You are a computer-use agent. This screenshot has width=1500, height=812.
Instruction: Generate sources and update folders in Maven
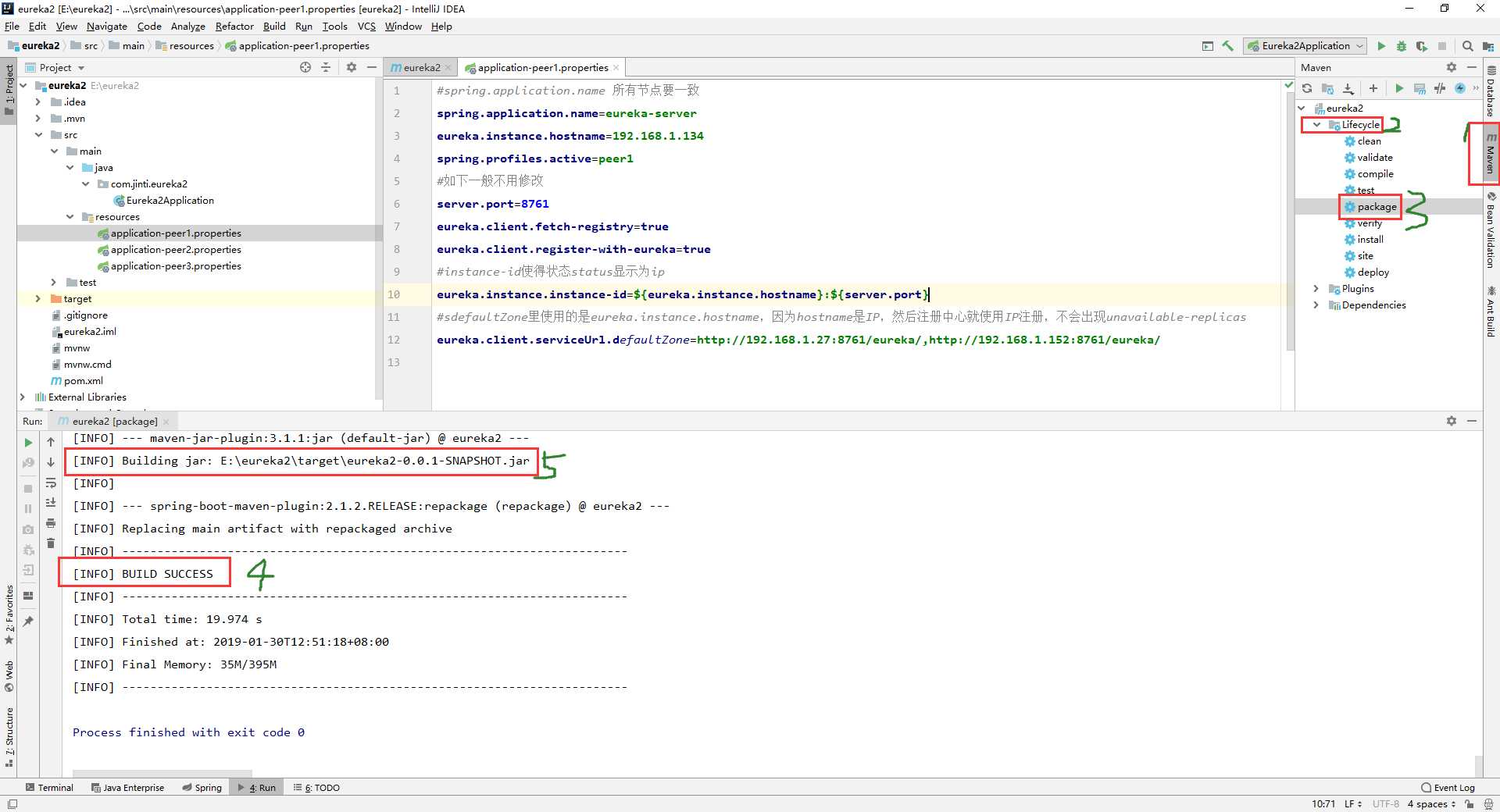pyautogui.click(x=1327, y=88)
